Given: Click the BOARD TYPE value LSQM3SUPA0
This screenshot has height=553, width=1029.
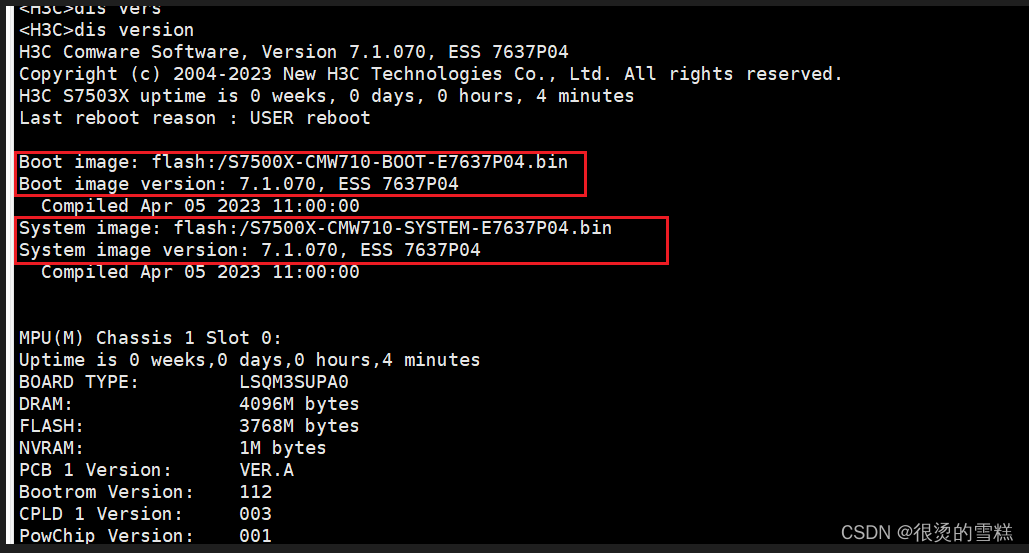Looking at the screenshot, I should (293, 382).
